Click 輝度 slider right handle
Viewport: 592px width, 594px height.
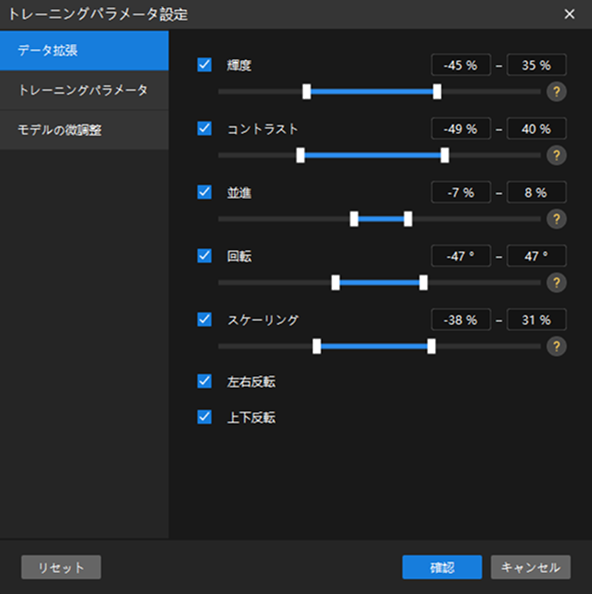point(437,92)
